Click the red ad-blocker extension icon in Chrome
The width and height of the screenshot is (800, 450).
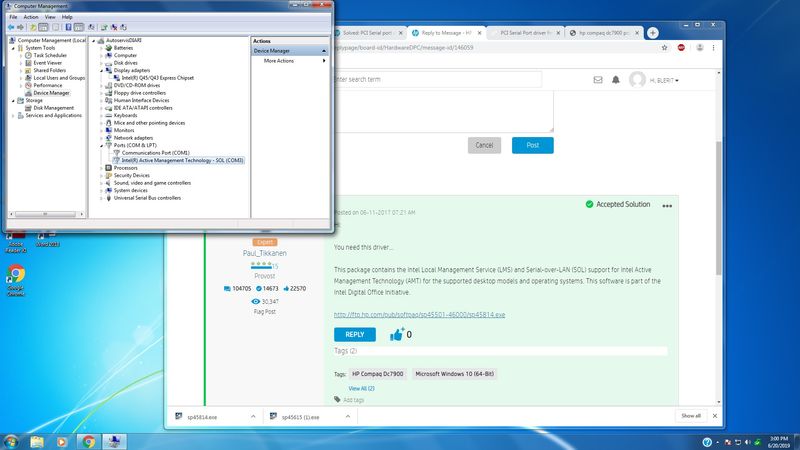(681, 47)
